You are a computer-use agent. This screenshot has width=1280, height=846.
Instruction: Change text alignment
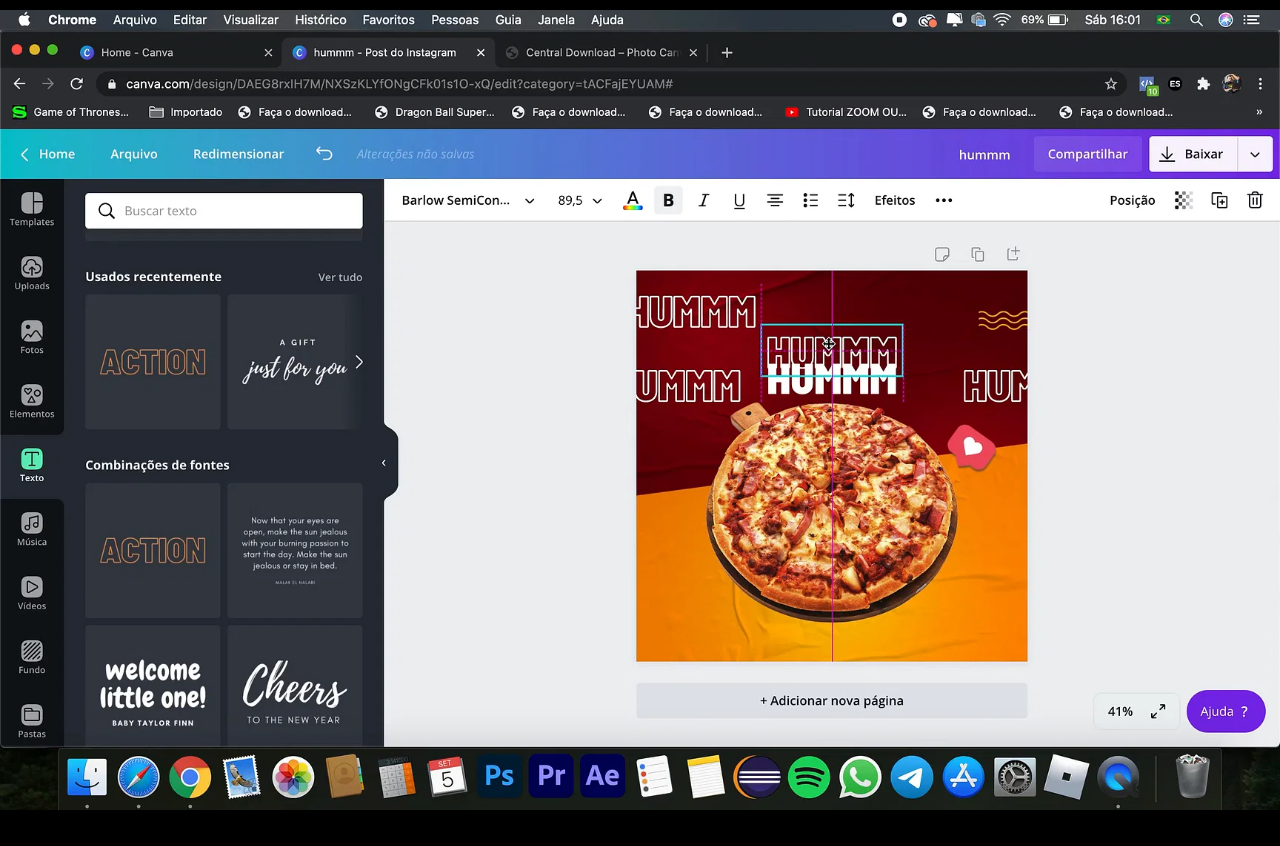click(x=775, y=200)
